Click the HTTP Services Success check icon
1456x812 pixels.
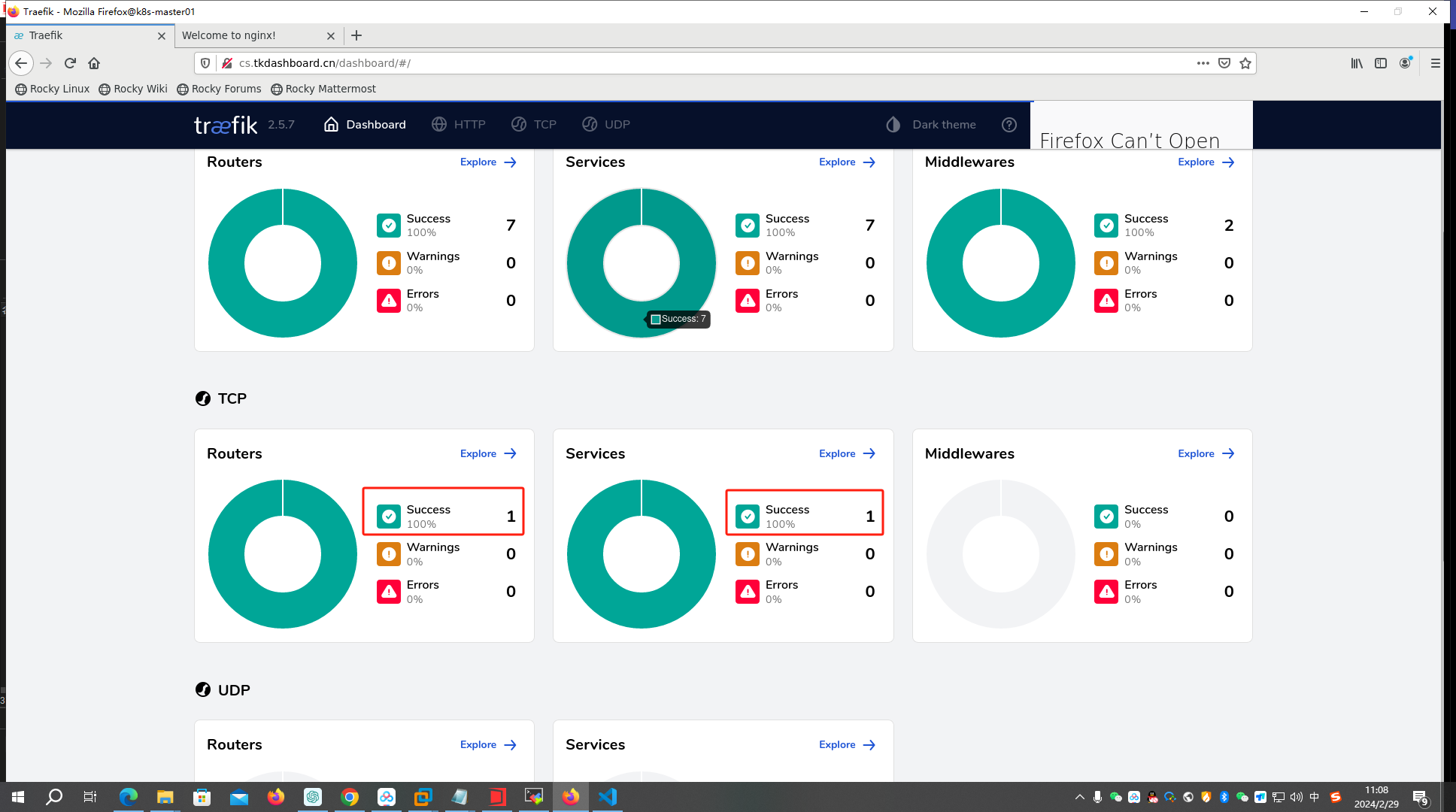pyautogui.click(x=748, y=226)
